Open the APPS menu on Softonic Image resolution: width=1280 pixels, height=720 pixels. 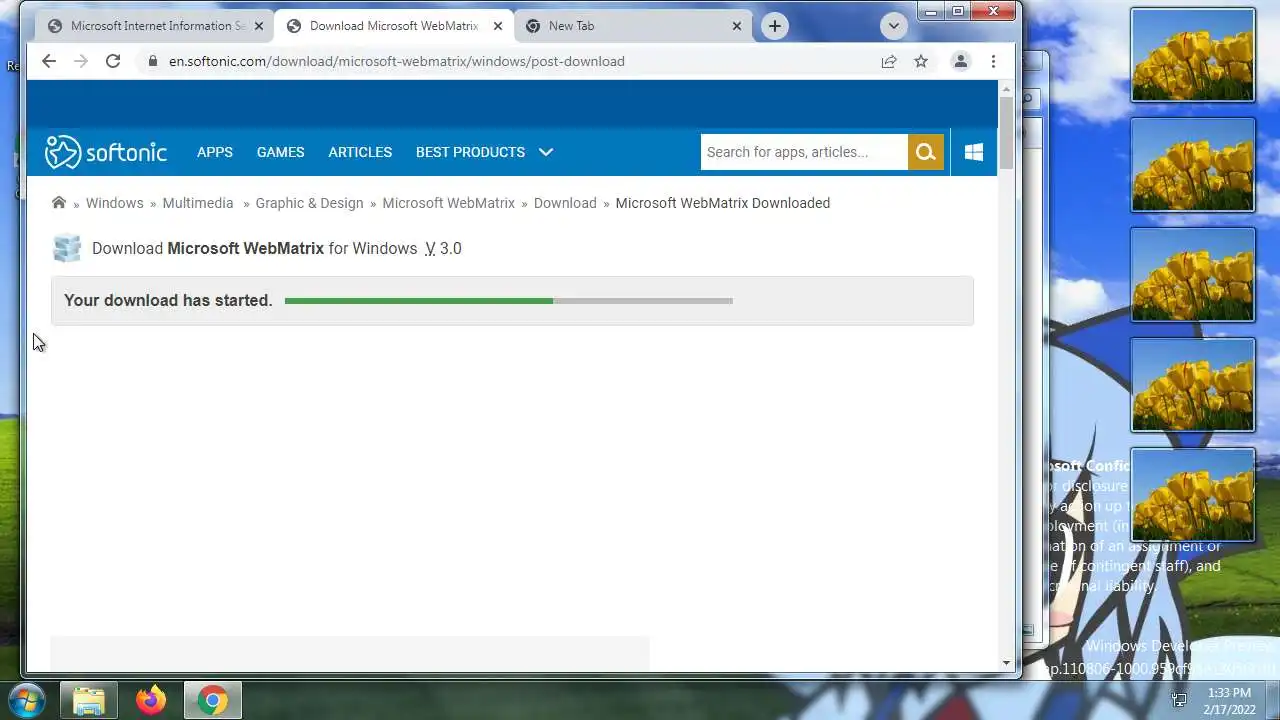[215, 152]
